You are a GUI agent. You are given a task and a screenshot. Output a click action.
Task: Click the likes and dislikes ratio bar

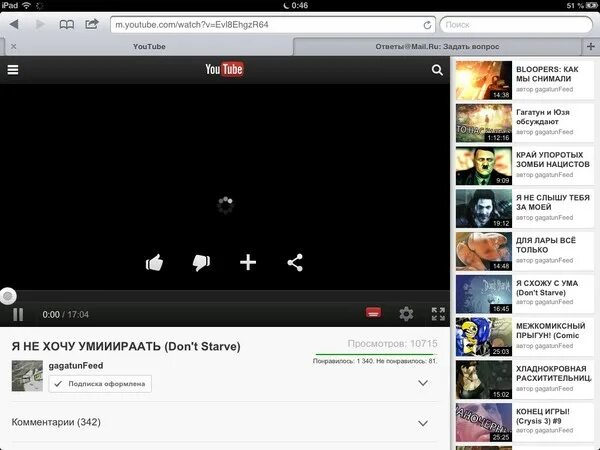[x=376, y=355]
